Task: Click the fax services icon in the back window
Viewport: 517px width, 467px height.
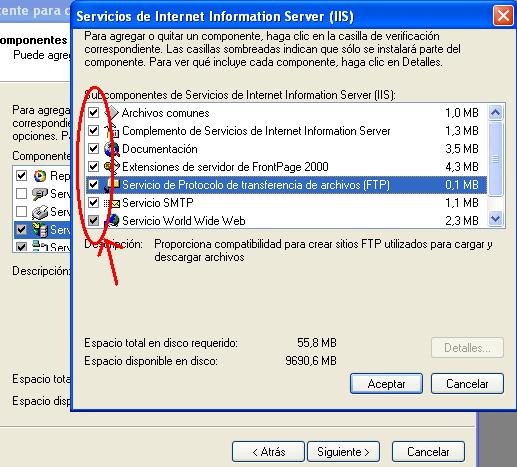Action: (40, 212)
